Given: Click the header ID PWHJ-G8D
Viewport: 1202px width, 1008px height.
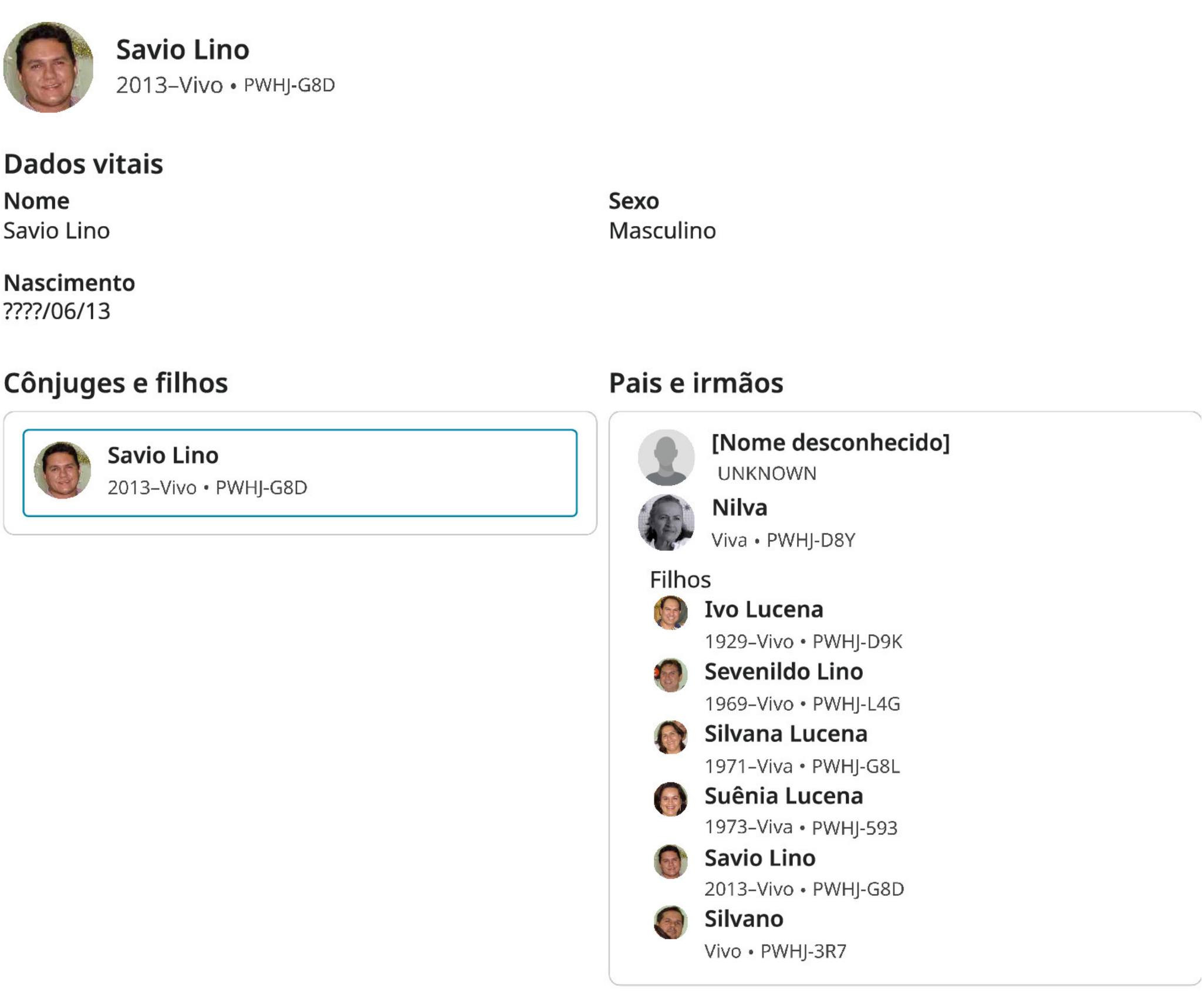Looking at the screenshot, I should point(289,86).
